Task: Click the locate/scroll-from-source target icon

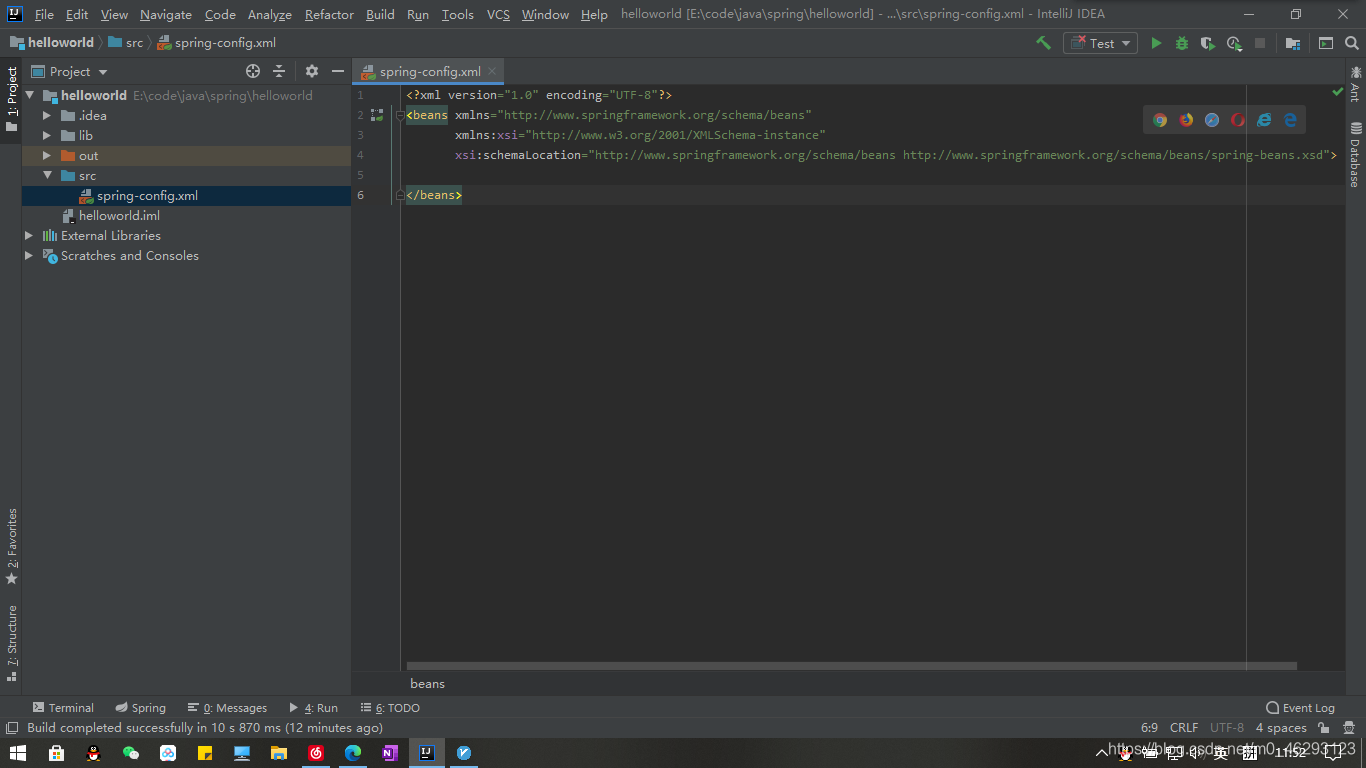Action: (x=253, y=71)
